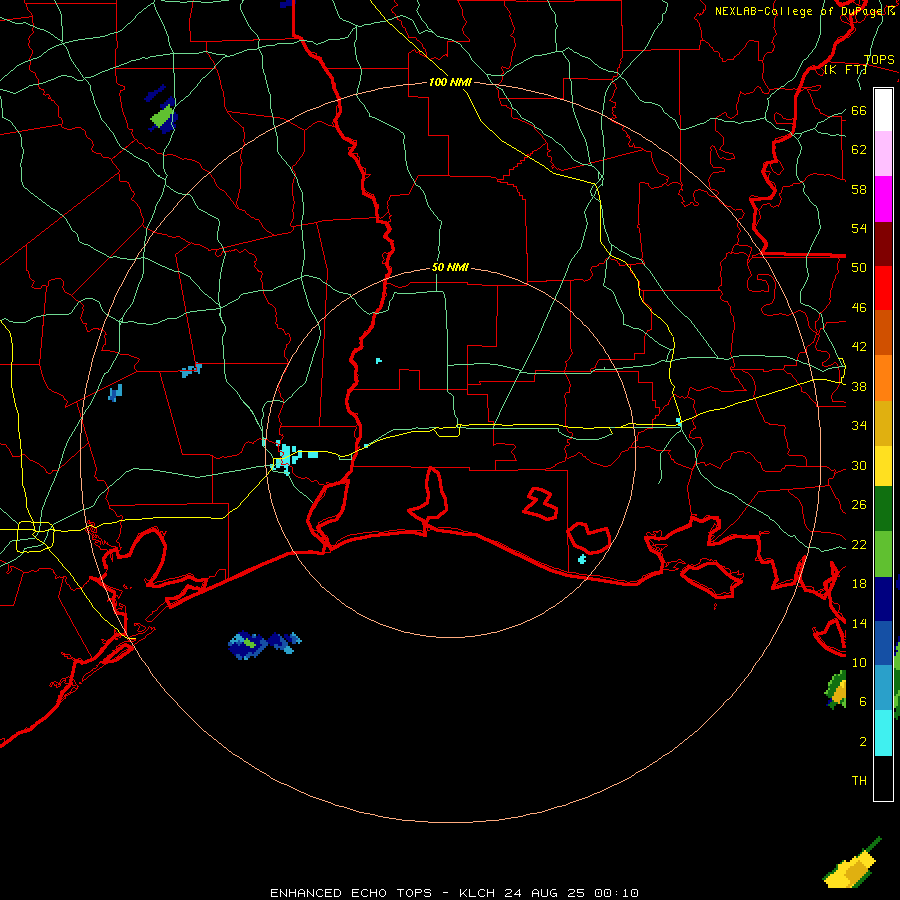Click the bright red legend swatch

[x=883, y=288]
